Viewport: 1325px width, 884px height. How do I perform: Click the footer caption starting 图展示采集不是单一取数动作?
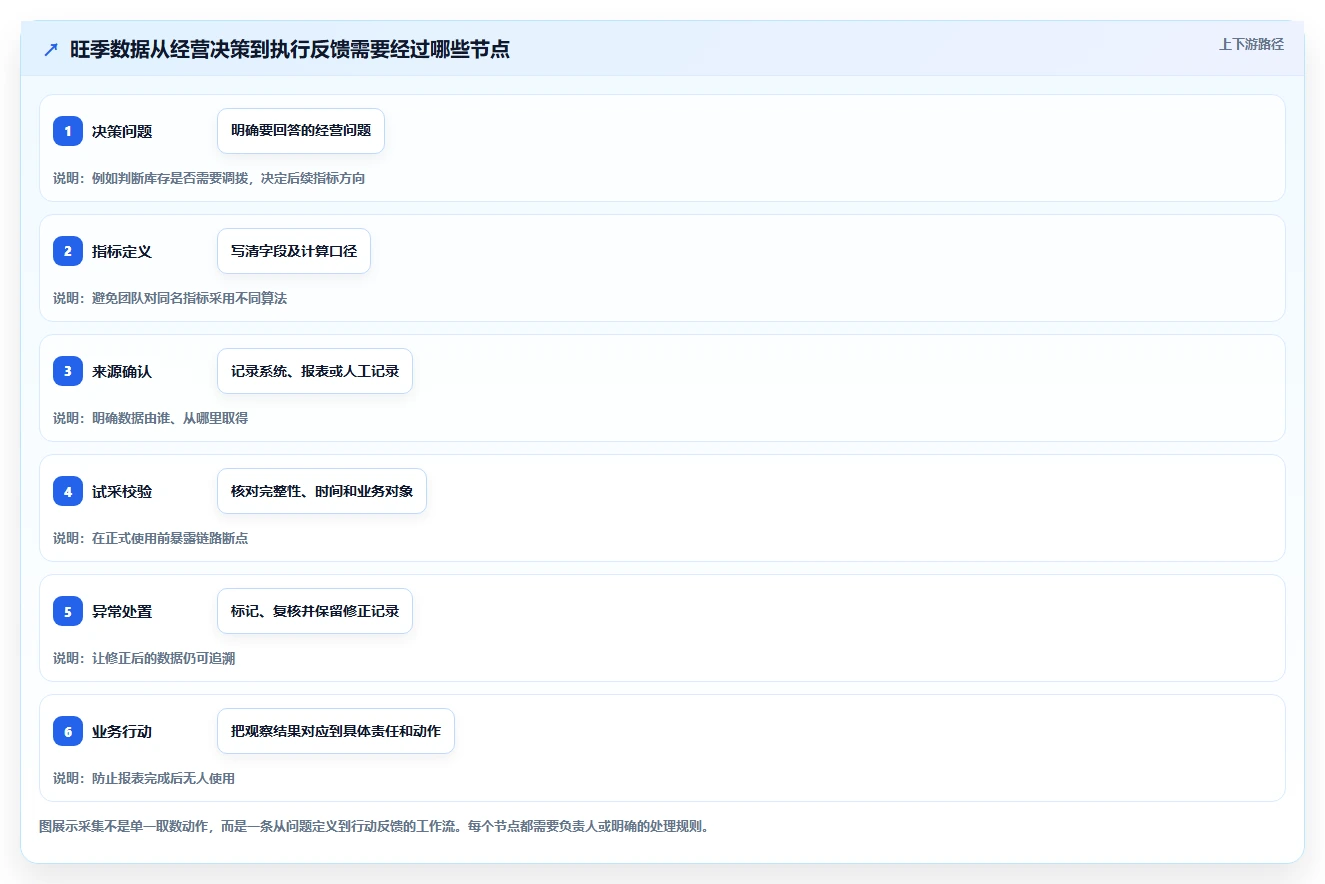pyautogui.click(x=374, y=826)
